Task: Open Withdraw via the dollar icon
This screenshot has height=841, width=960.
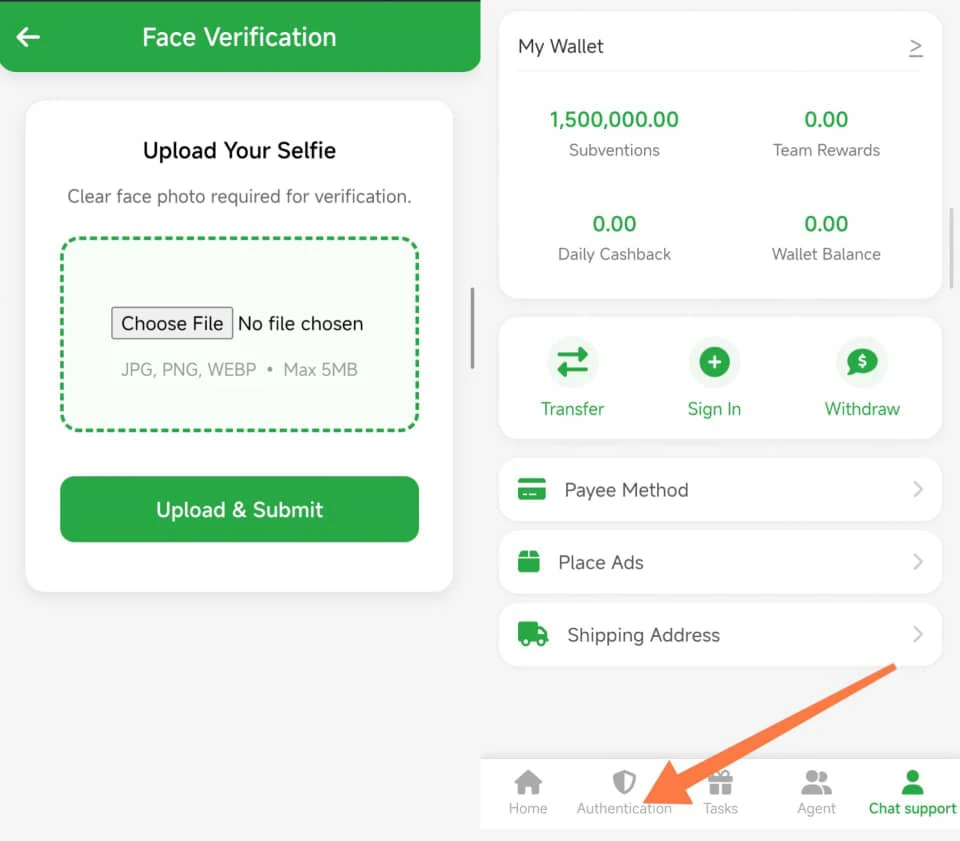Action: pos(861,362)
